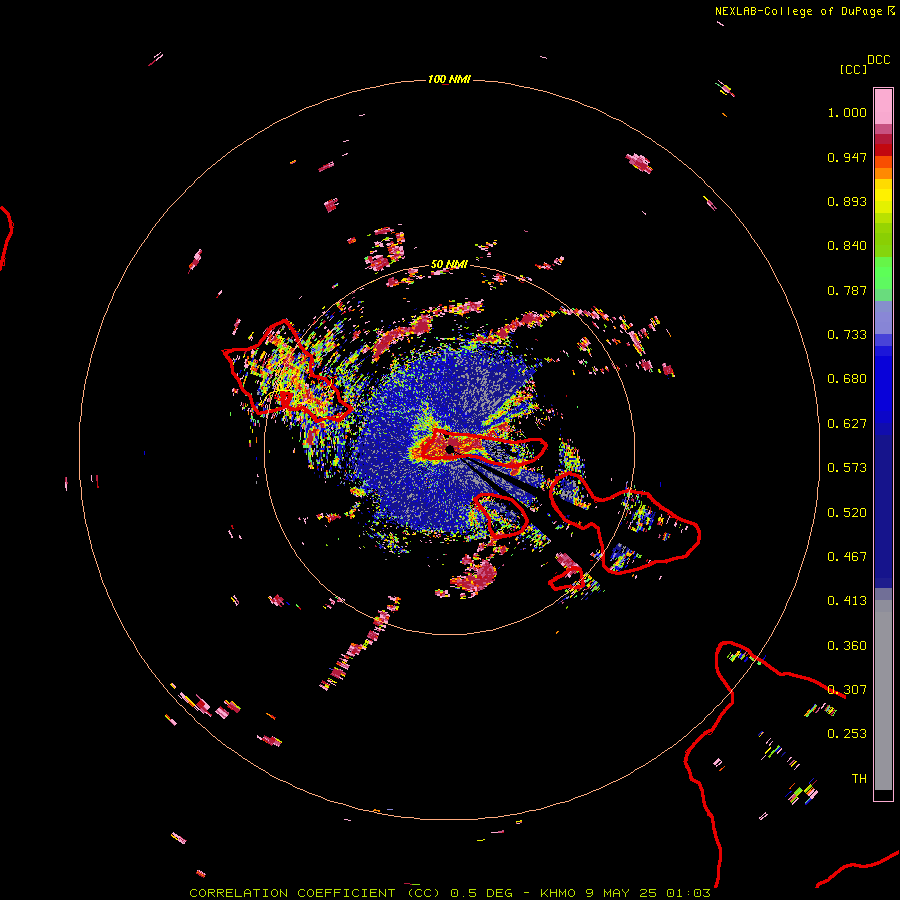Click the 0.467 value on the CC scale
The image size is (900, 900).
tap(847, 557)
